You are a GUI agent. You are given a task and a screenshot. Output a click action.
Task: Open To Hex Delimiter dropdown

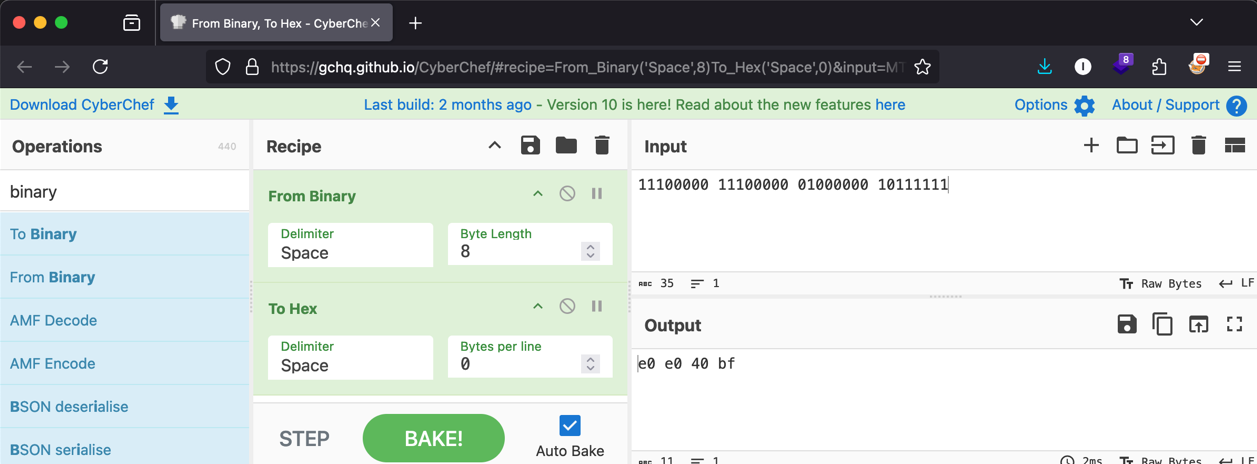350,357
